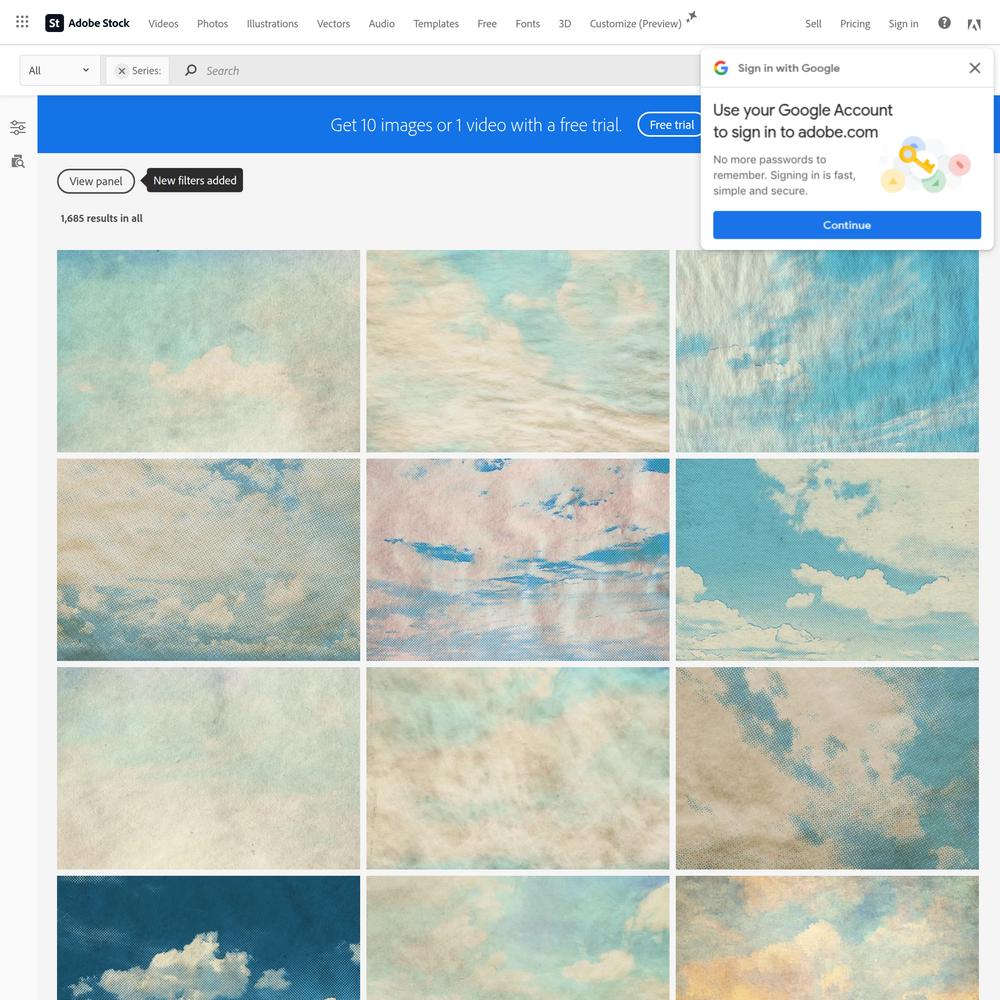Screen dimensions: 1000x1000
Task: Open the Vectors menu
Action: pos(334,24)
